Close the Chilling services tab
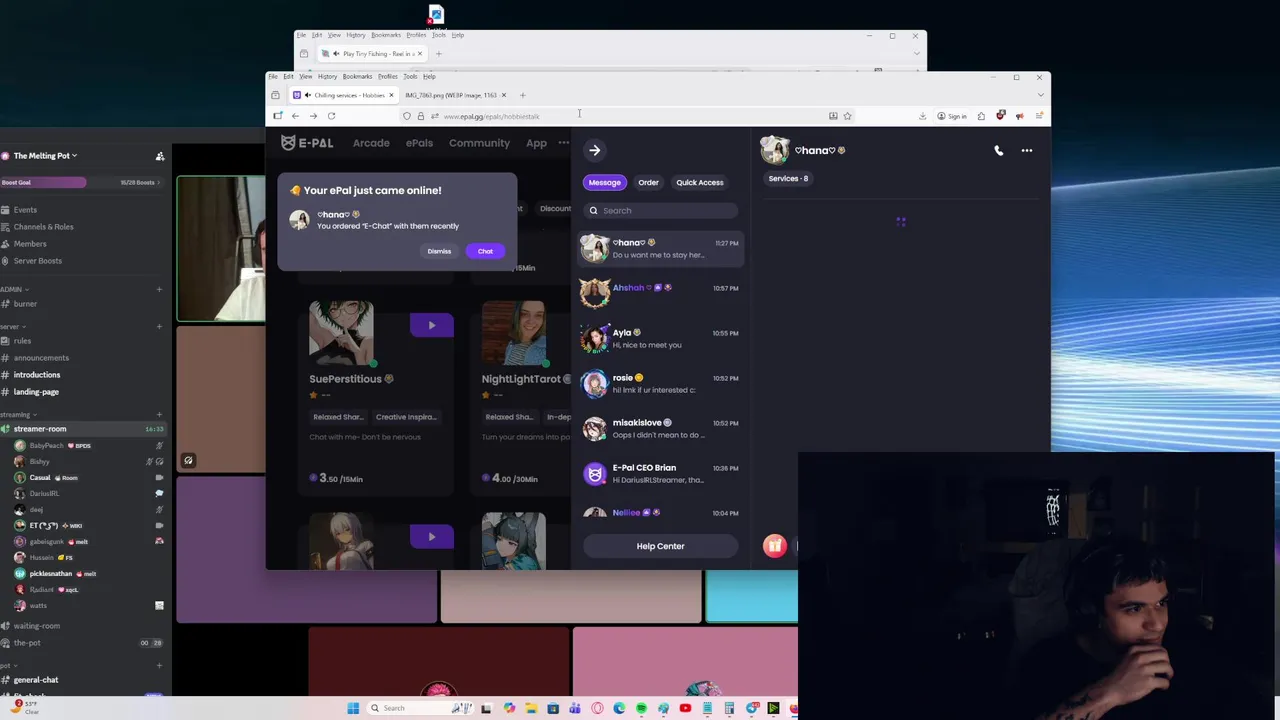 pos(391,95)
